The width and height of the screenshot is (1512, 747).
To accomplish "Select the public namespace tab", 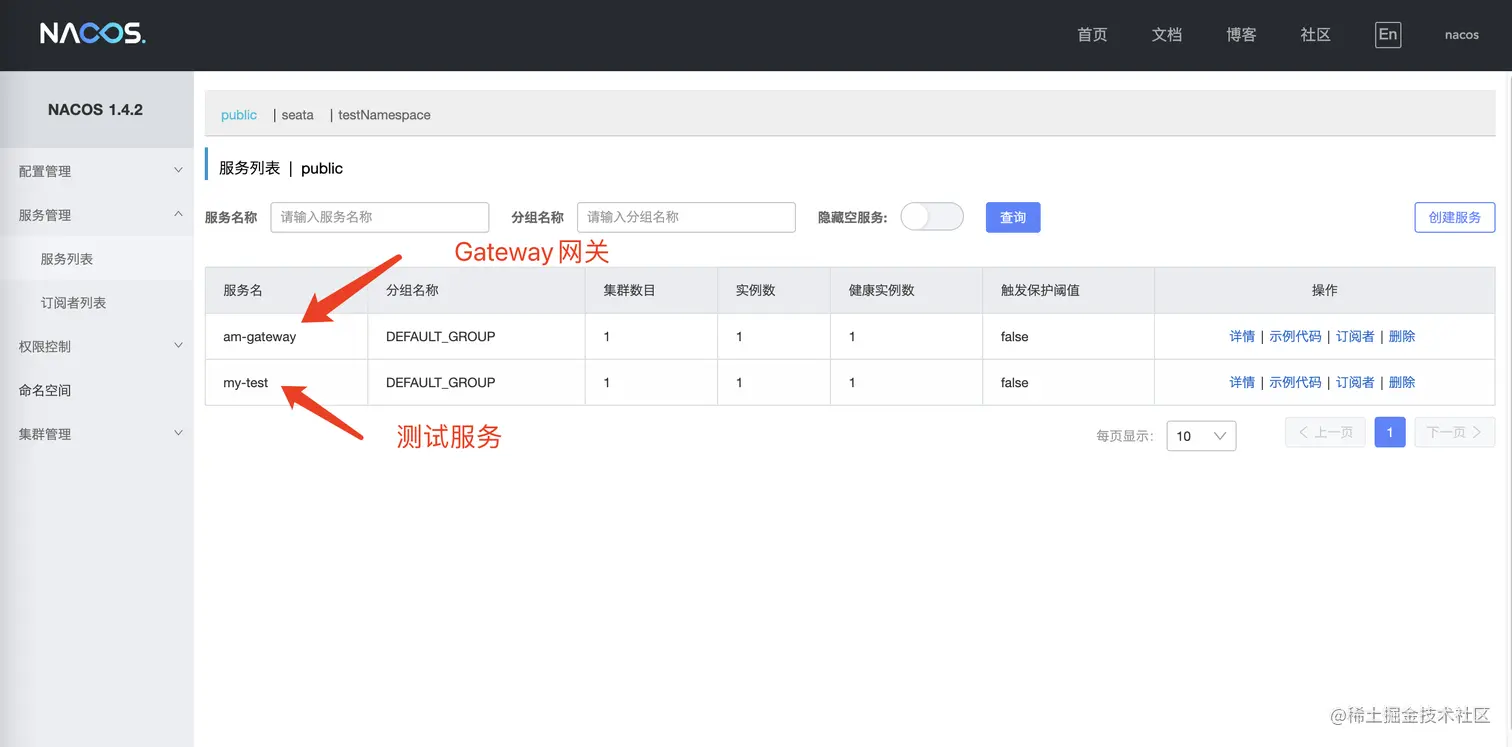I will [x=239, y=115].
